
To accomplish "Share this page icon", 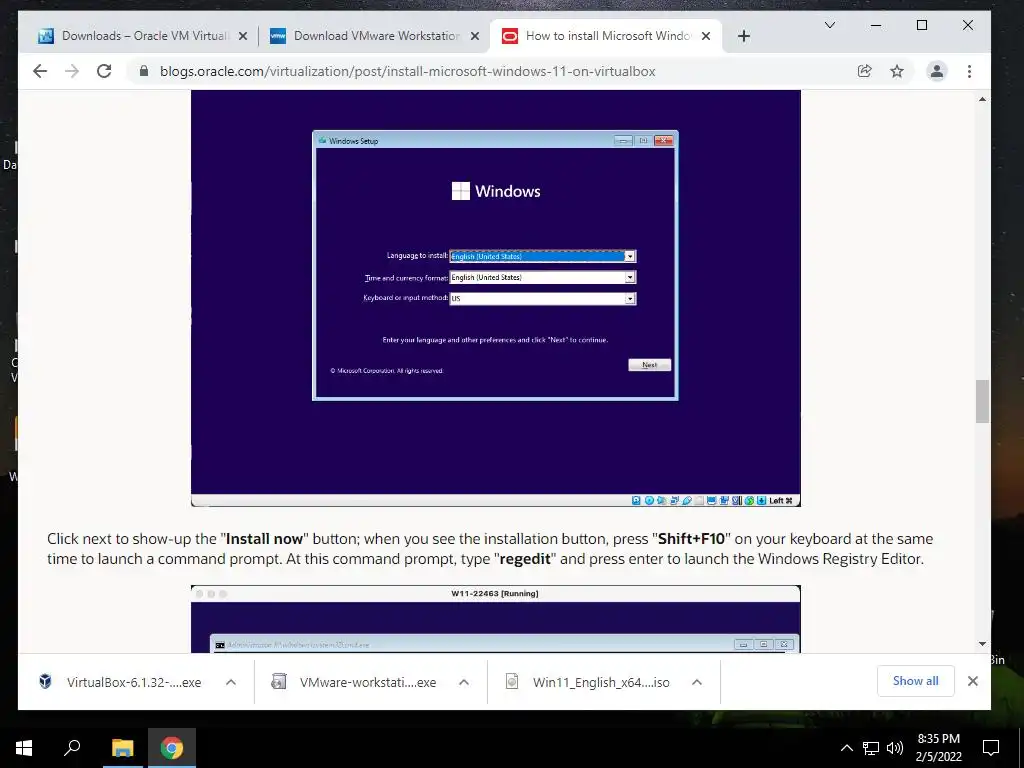I will click(865, 71).
